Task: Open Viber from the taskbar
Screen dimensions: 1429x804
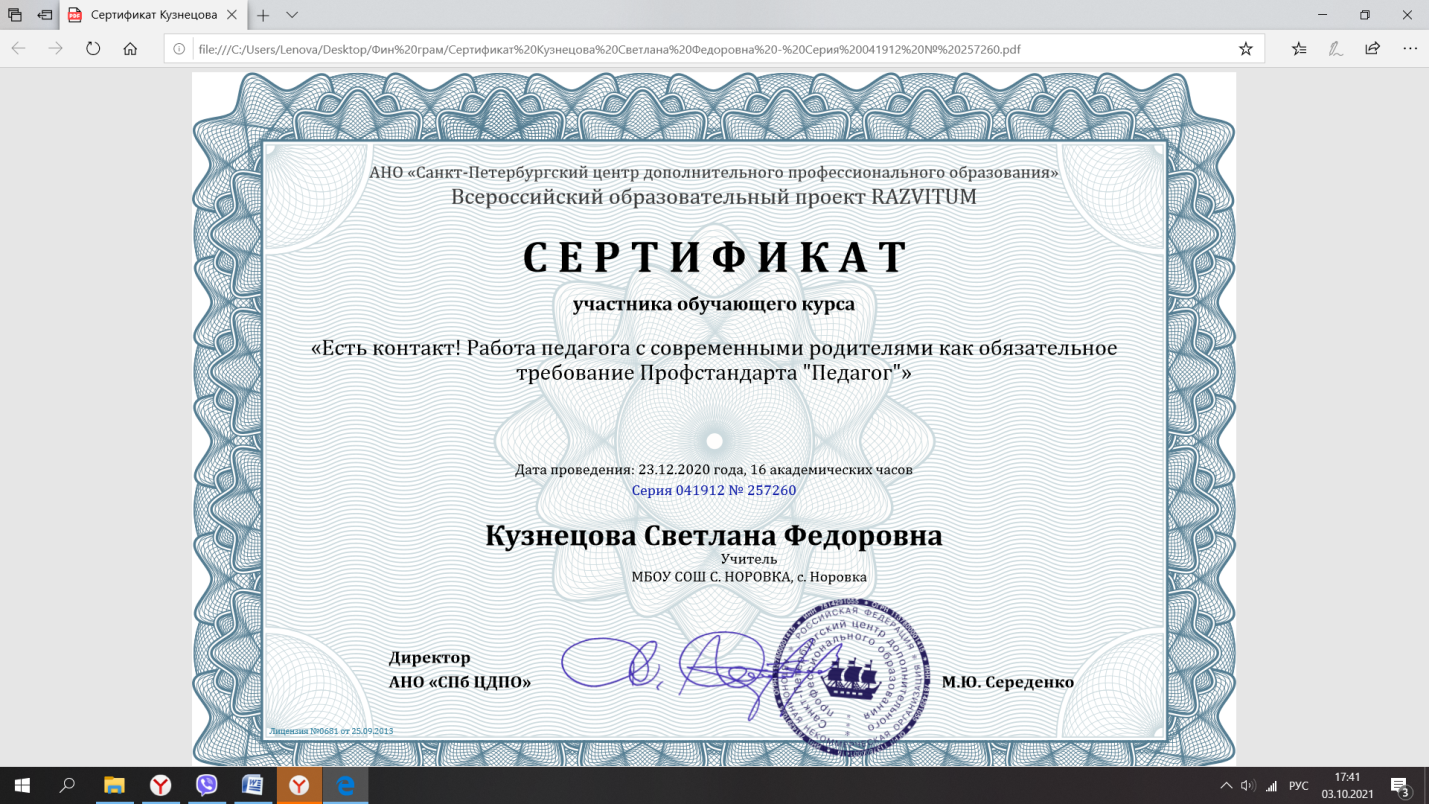Action: pyautogui.click(x=206, y=786)
